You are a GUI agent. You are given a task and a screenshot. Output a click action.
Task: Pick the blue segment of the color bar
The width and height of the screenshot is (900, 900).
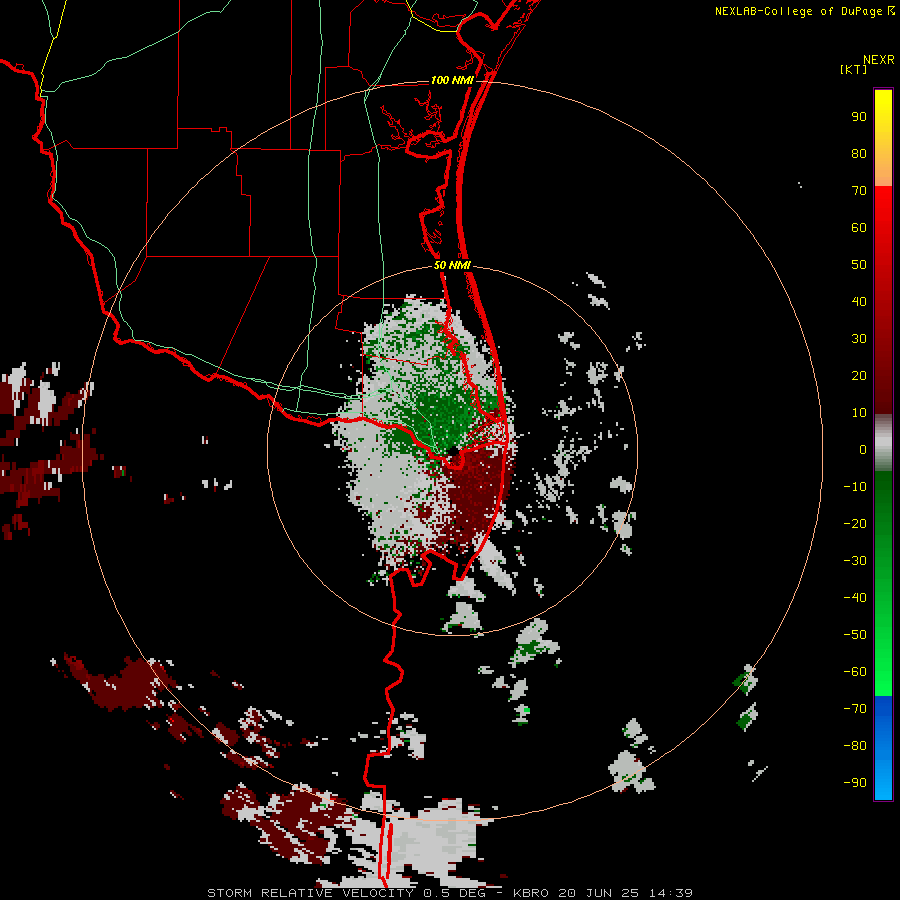(x=883, y=748)
